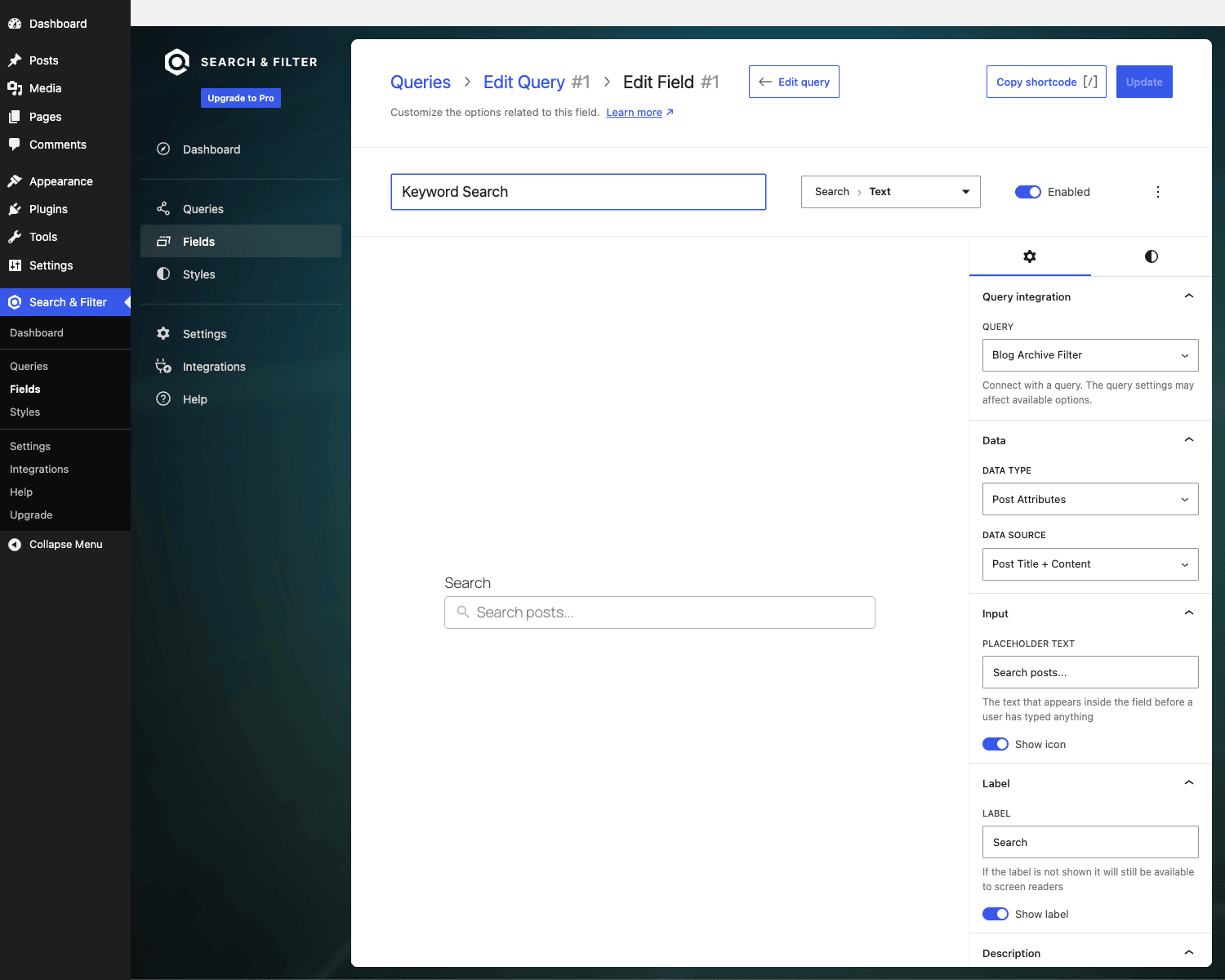1225x980 pixels.
Task: Click the Keyword Search field name input
Action: (578, 192)
